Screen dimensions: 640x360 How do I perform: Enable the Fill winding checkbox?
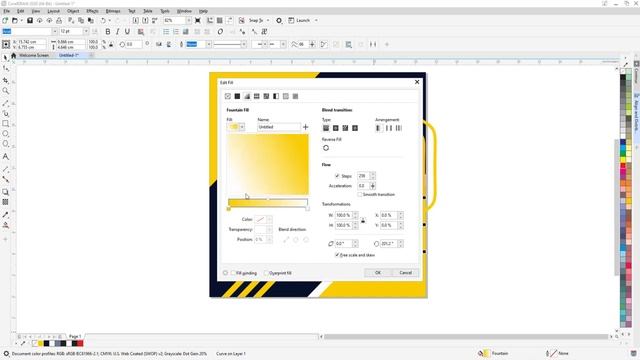(233, 273)
